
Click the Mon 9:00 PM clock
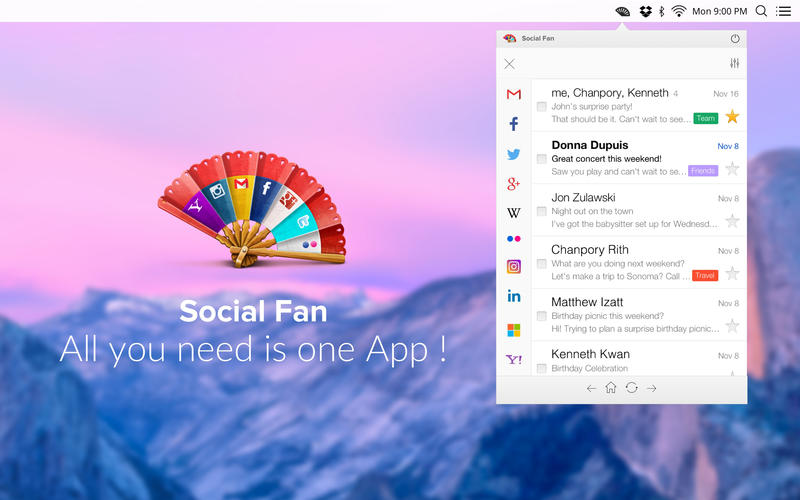(x=719, y=11)
